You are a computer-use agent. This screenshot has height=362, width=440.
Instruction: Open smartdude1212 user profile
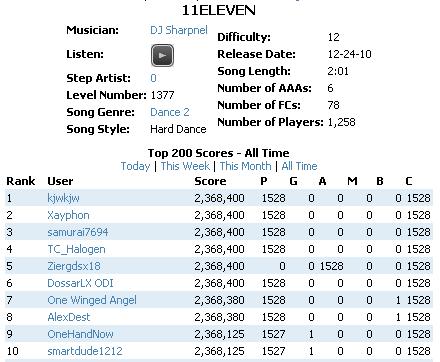[x=85, y=351]
